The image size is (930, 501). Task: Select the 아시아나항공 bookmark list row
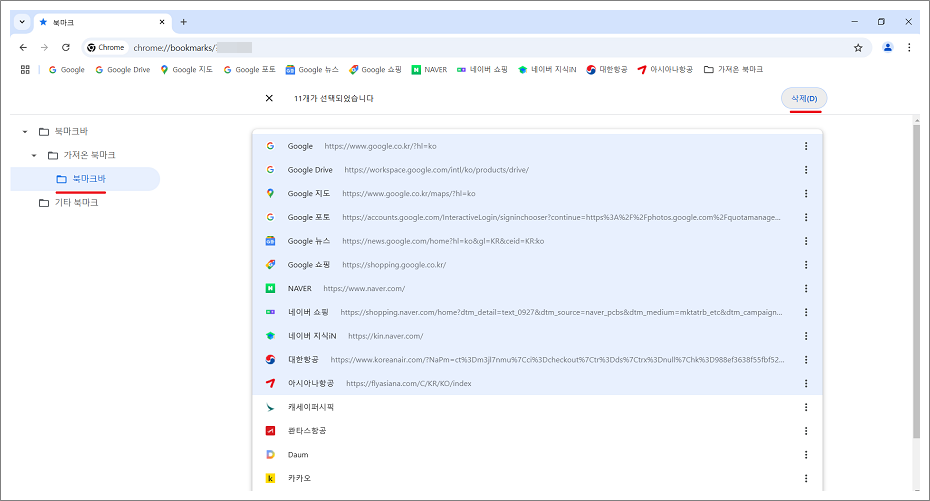point(537,383)
